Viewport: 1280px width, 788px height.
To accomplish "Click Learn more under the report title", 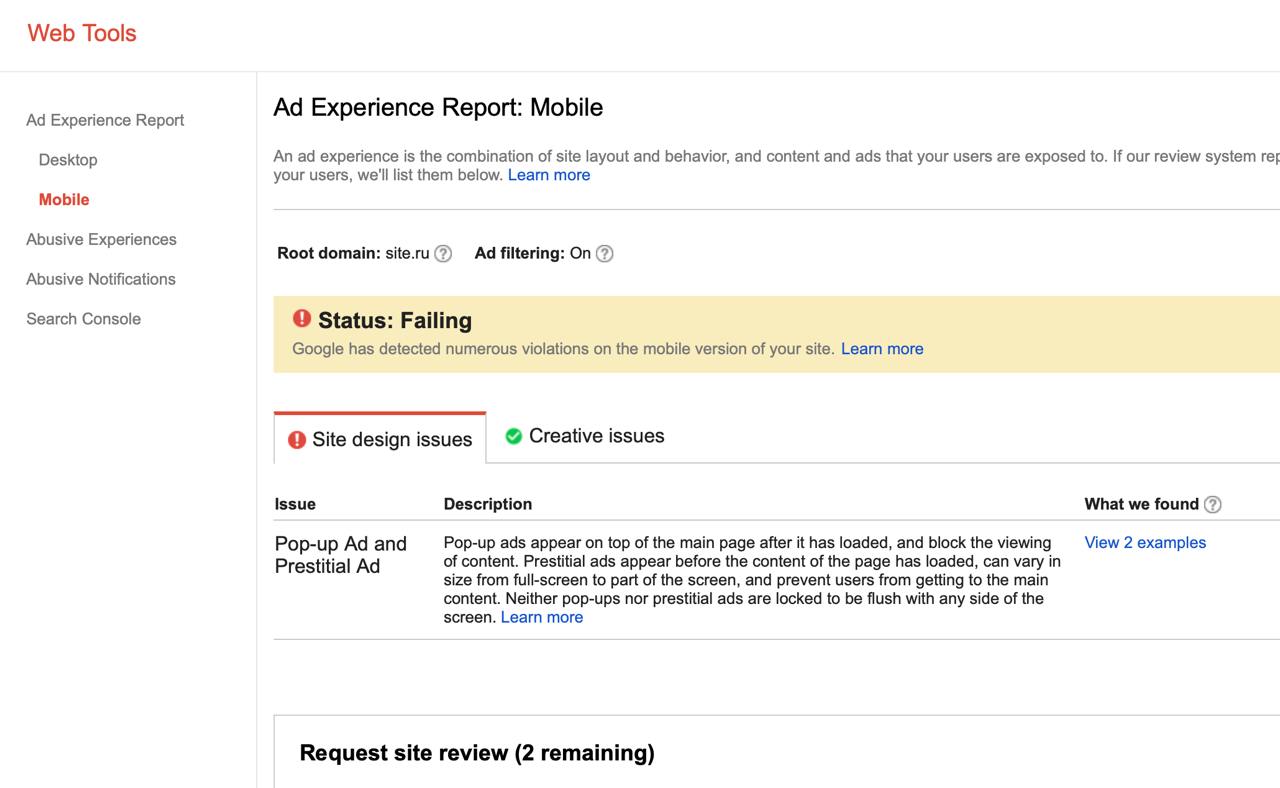I will [548, 175].
